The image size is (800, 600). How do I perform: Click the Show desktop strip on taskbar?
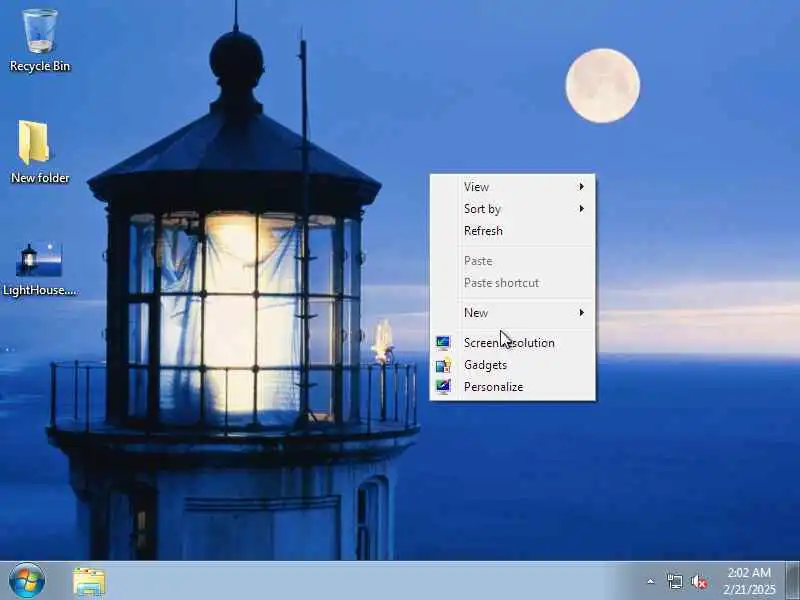coord(793,581)
